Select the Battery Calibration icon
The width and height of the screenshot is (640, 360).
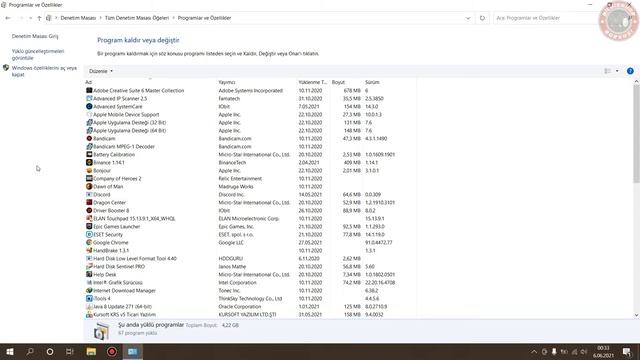[89, 154]
